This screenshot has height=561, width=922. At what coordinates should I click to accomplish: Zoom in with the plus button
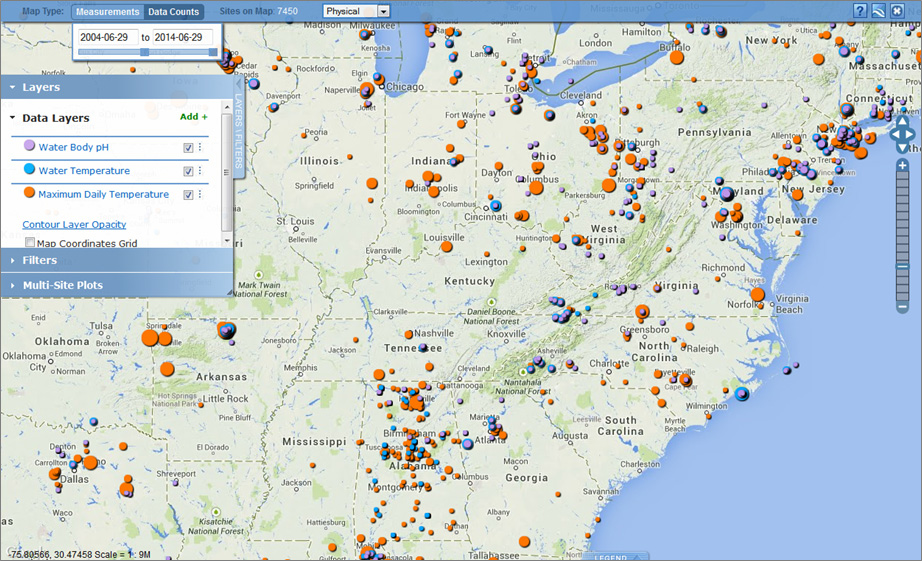point(903,166)
